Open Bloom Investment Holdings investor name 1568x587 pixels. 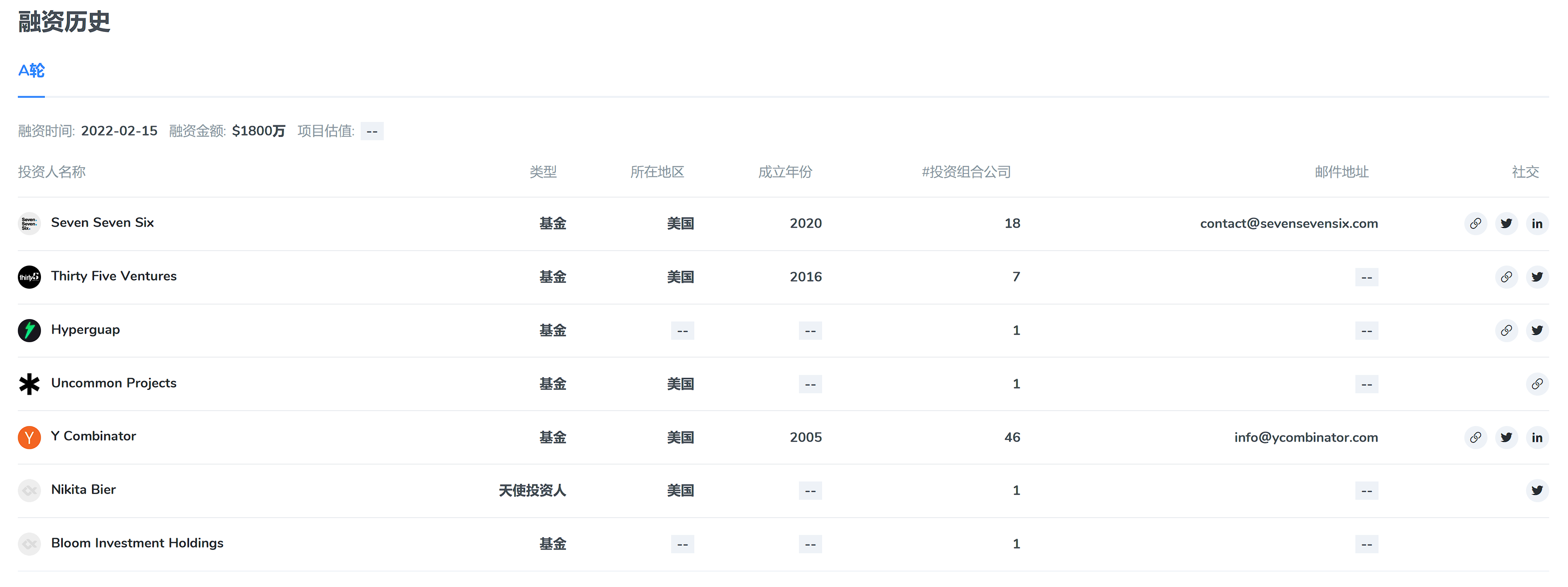click(137, 543)
